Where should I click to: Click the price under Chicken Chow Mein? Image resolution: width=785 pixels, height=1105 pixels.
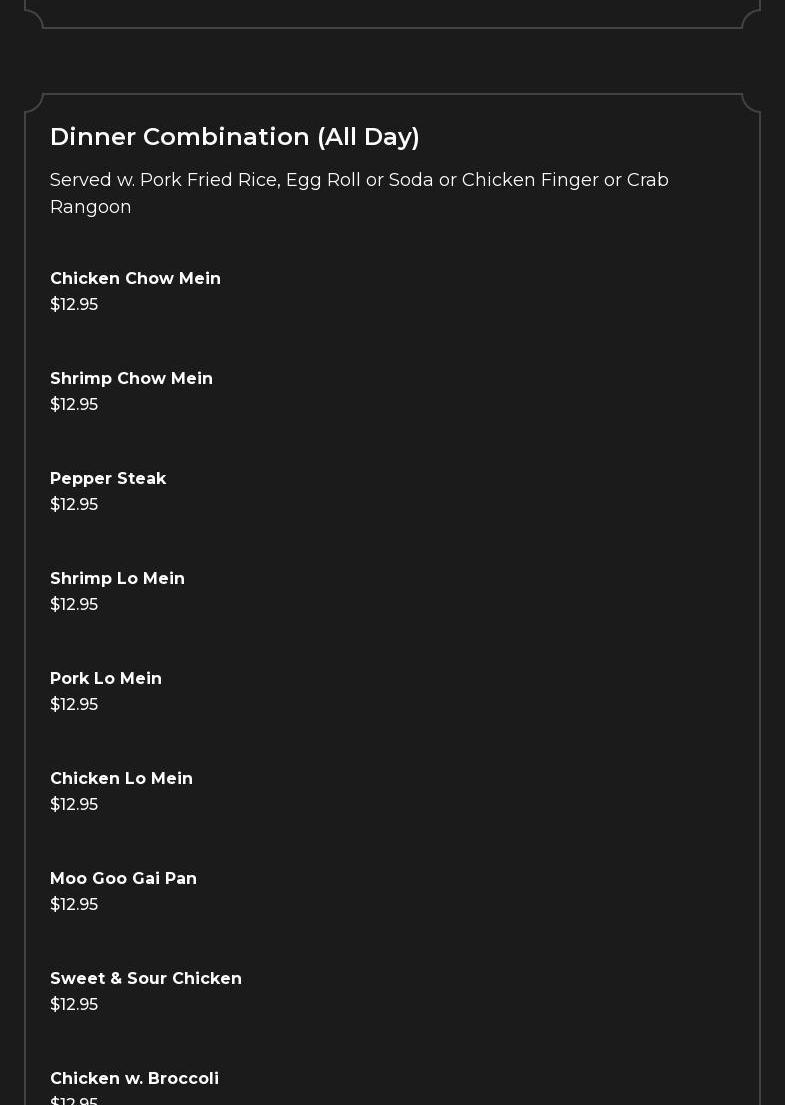[74, 304]
